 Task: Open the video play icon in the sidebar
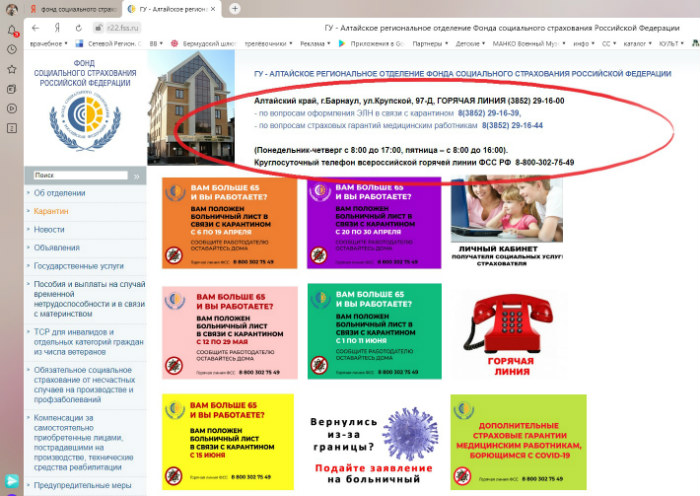pos(12,108)
